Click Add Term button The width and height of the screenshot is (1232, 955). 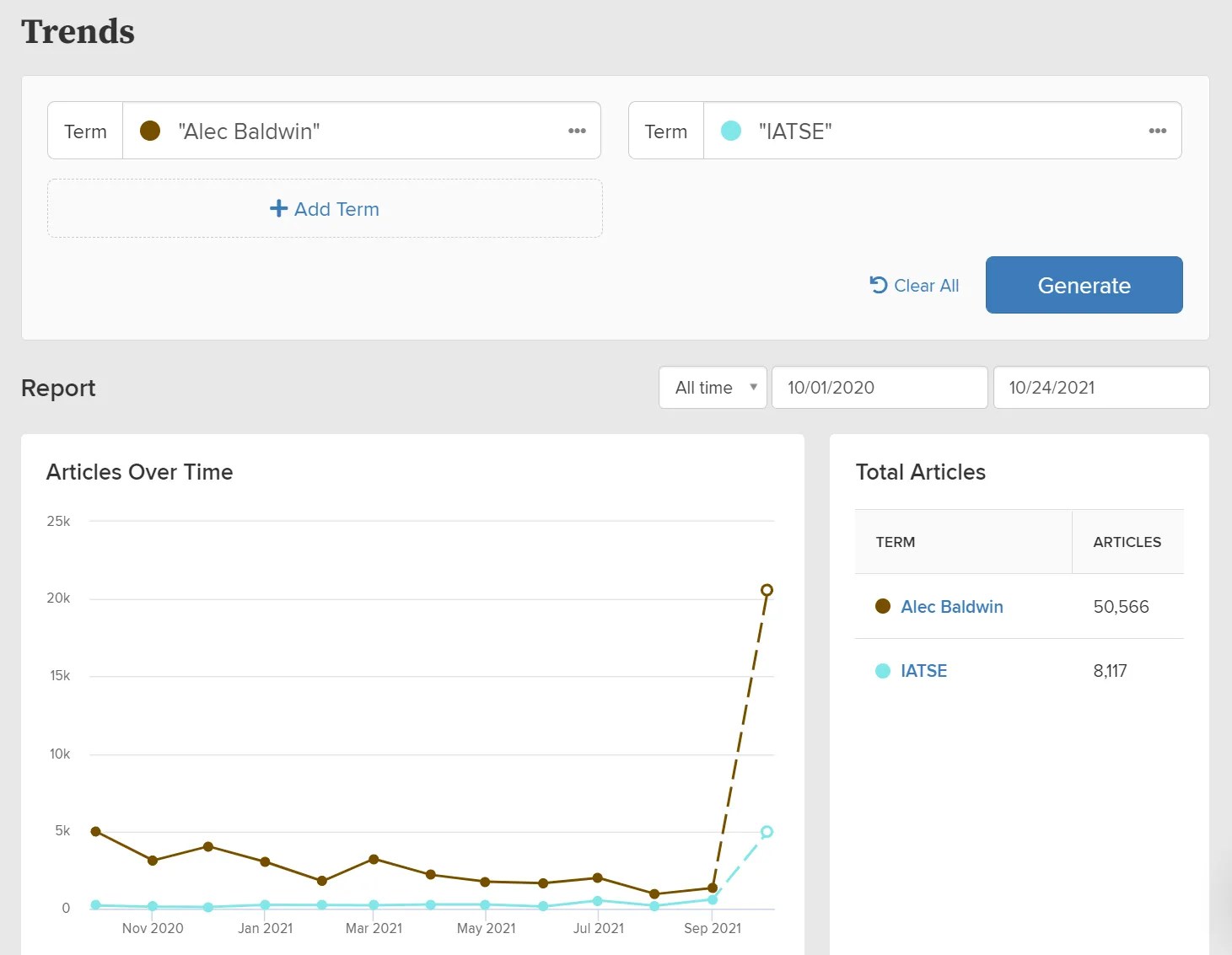click(x=325, y=208)
